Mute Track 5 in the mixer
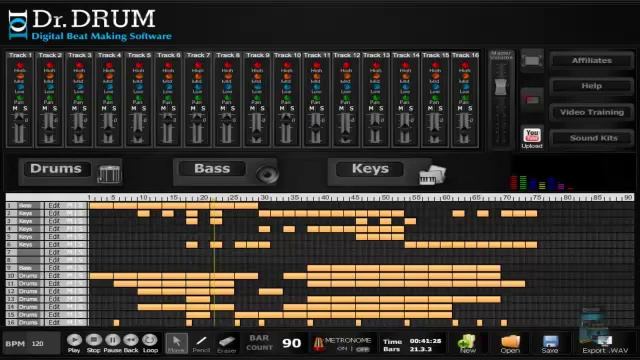Viewport: 640px width, 360px height. click(134, 109)
